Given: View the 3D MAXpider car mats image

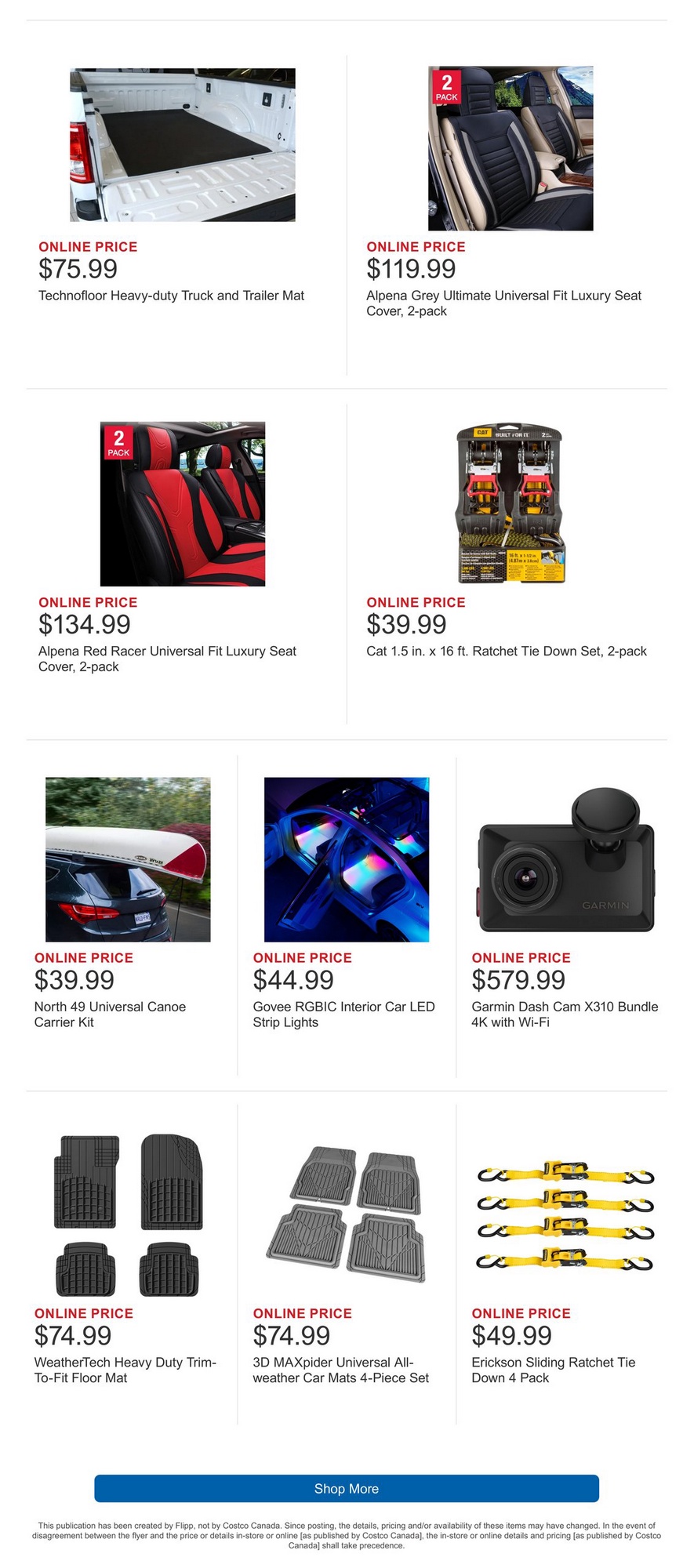Looking at the screenshot, I should pos(347,1215).
